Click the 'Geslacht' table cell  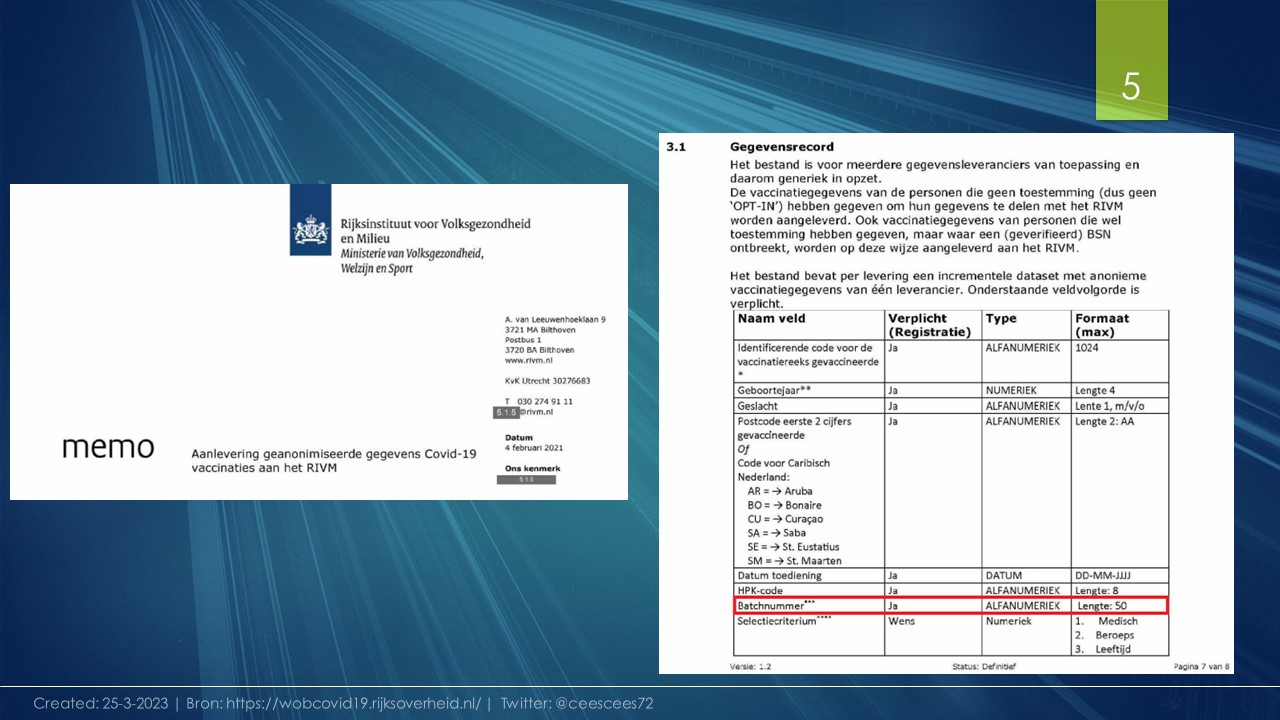click(809, 406)
